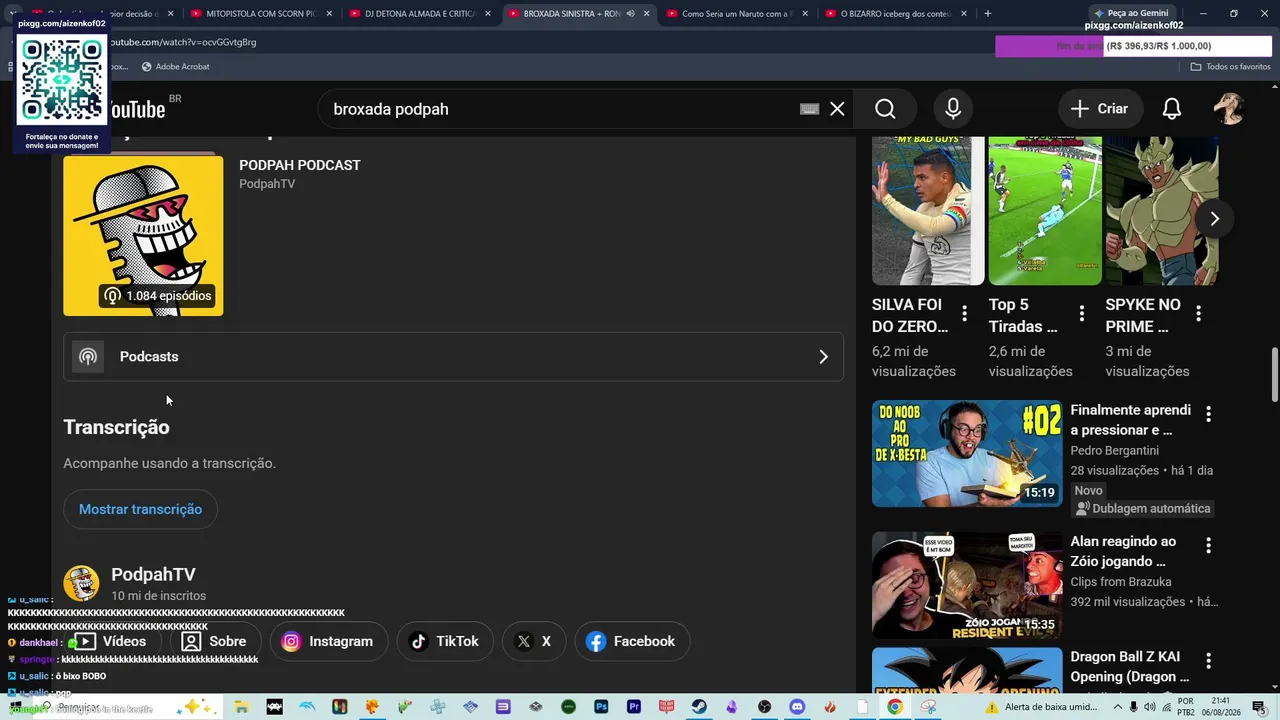This screenshot has height=720, width=1280.
Task: Open a new browser tab
Action: pos(987,14)
